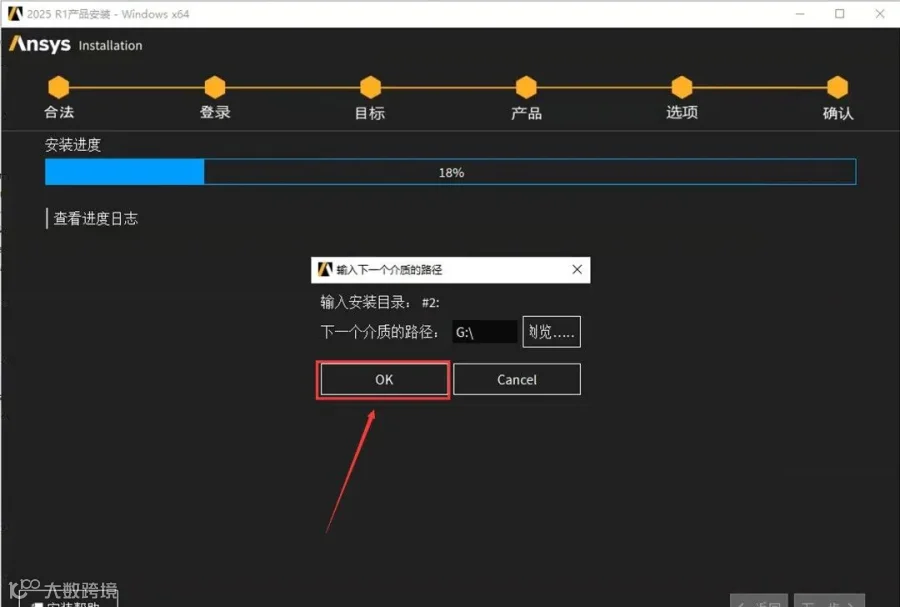Screen dimensions: 900x607
Task: Click the 产品 step label
Action: coord(526,113)
